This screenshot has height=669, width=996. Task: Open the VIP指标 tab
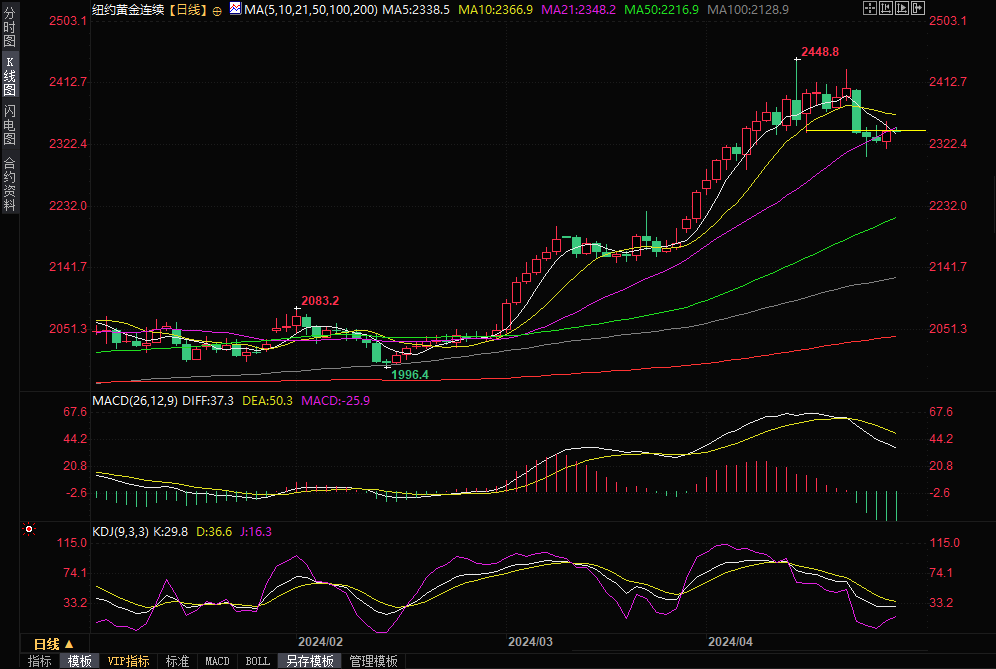click(129, 661)
